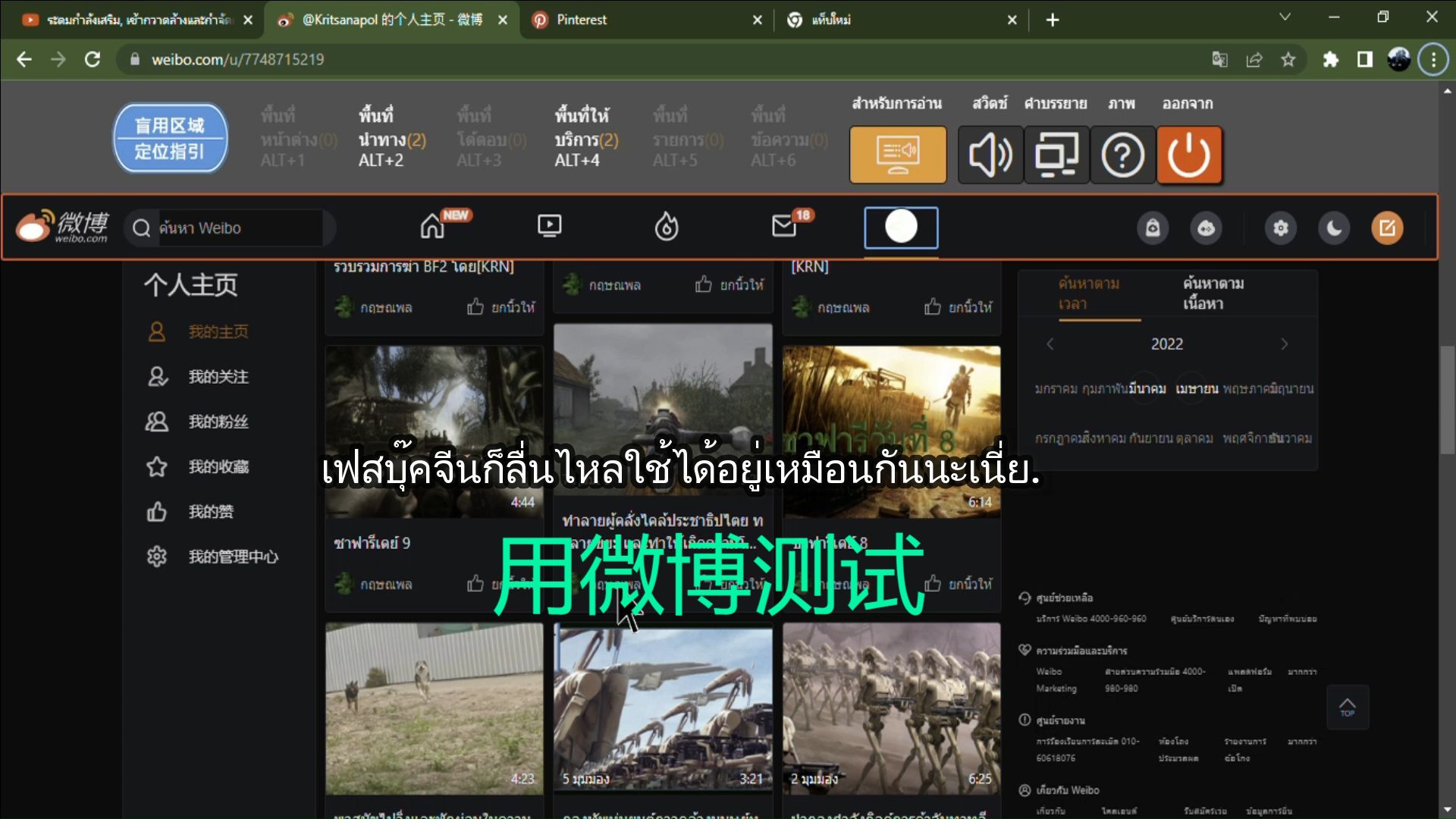Play the 4:44 jungle video thumbnail
The image size is (1456, 819).
[435, 431]
